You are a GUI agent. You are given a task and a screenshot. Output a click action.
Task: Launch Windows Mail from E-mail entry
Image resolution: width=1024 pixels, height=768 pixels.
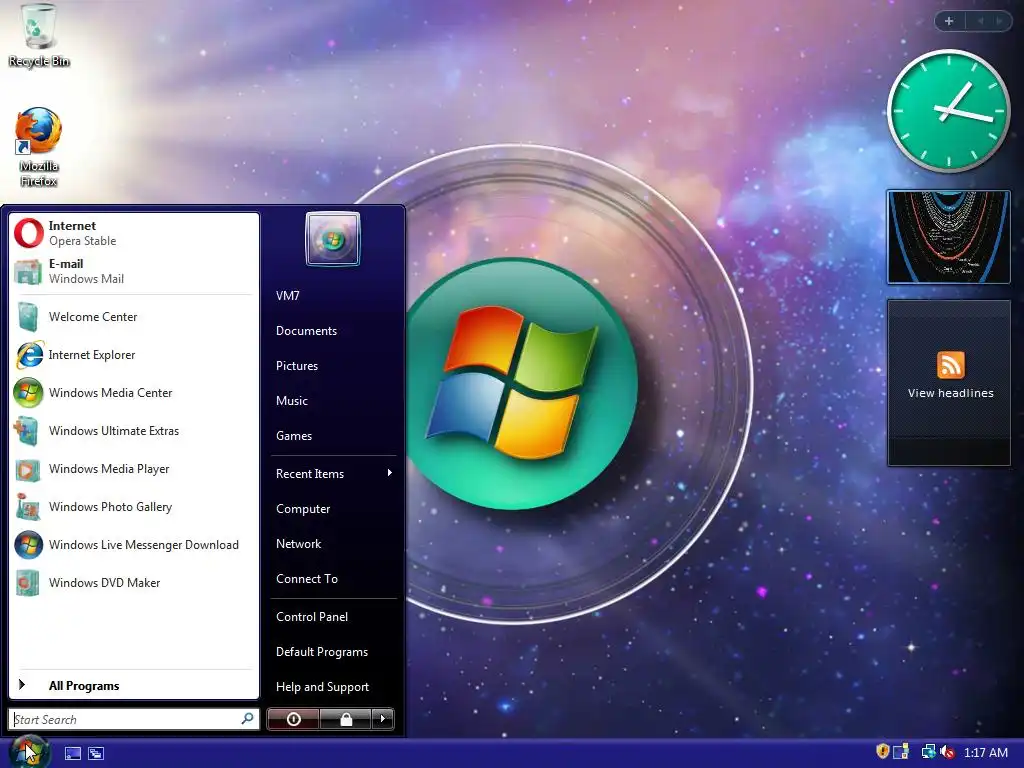[134, 271]
